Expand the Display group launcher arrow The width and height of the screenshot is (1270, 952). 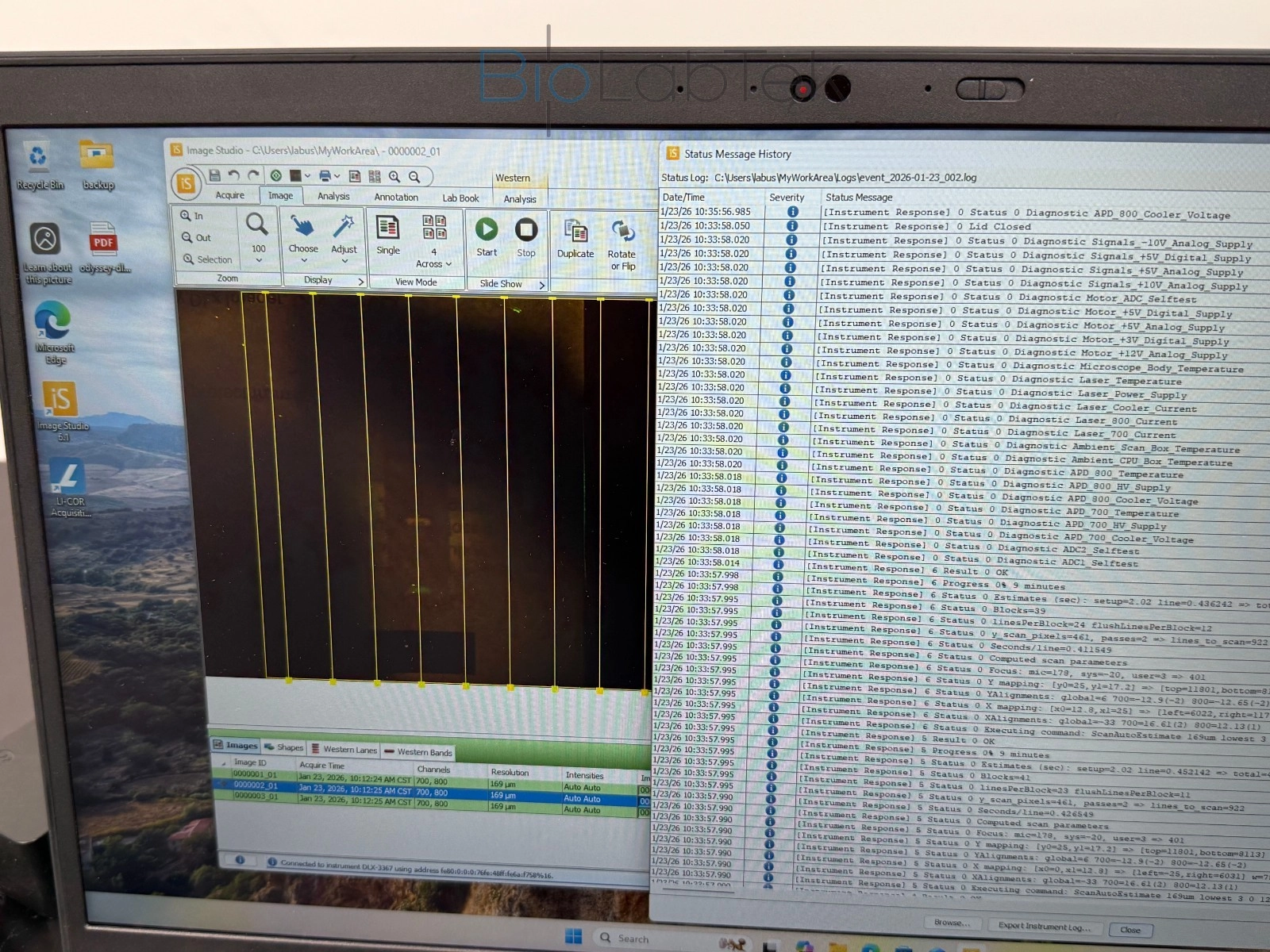point(360,282)
